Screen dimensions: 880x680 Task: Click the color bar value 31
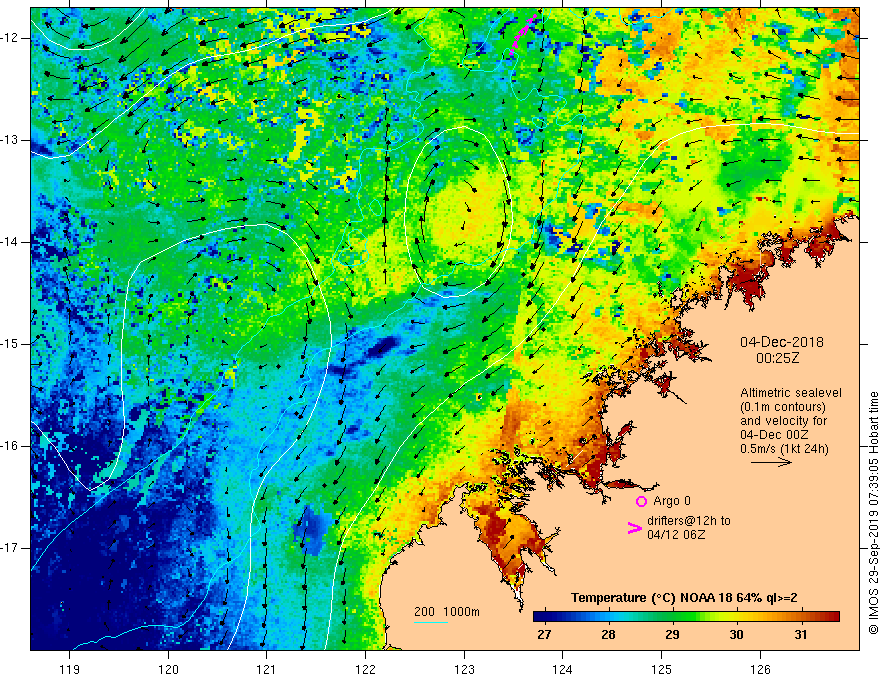(800, 635)
